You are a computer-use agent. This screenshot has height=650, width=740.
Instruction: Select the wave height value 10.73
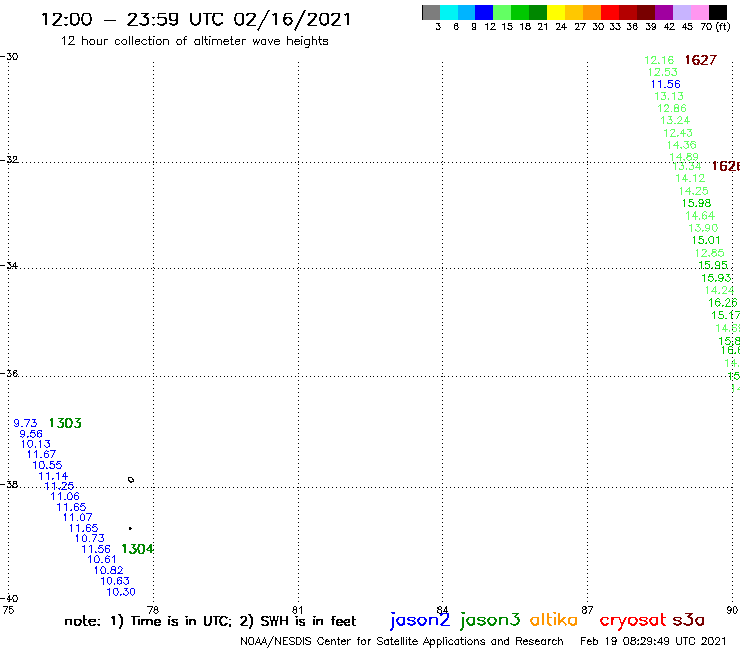tap(90, 538)
